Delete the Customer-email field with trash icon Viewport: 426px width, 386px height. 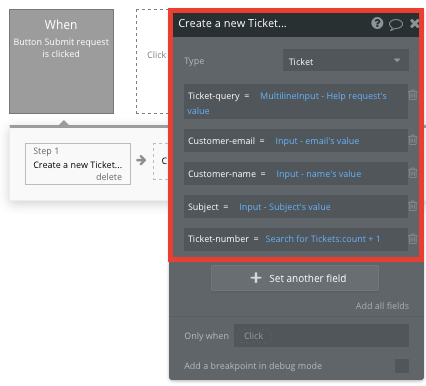coord(413,140)
